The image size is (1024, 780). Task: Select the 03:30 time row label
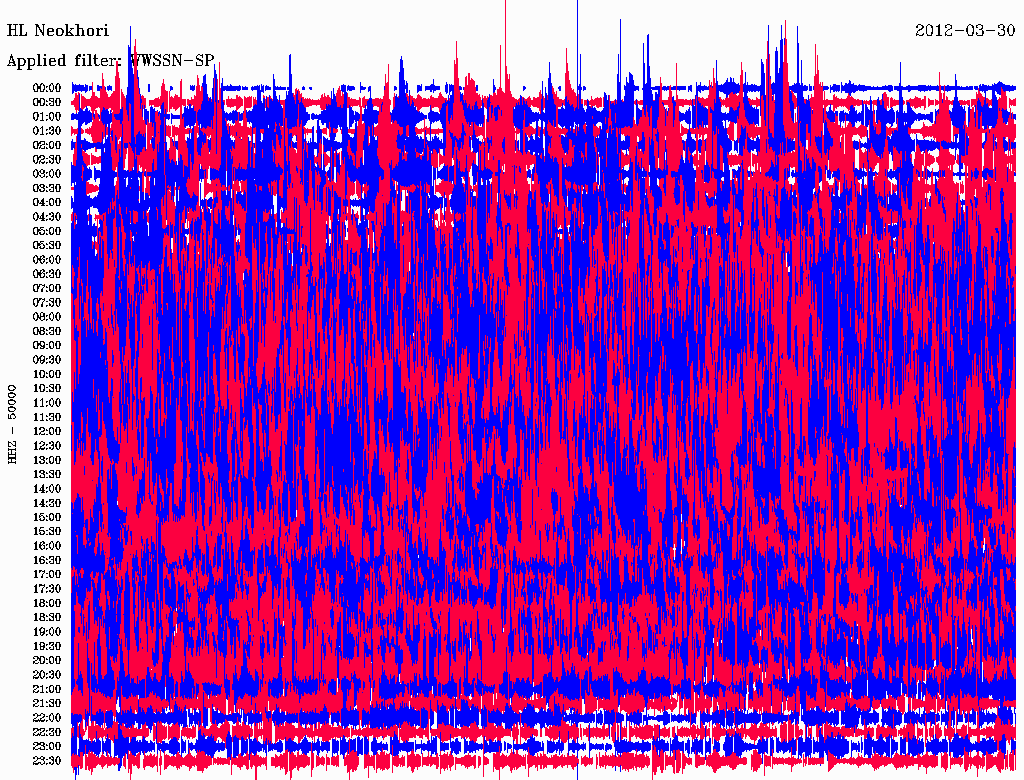click(47, 188)
